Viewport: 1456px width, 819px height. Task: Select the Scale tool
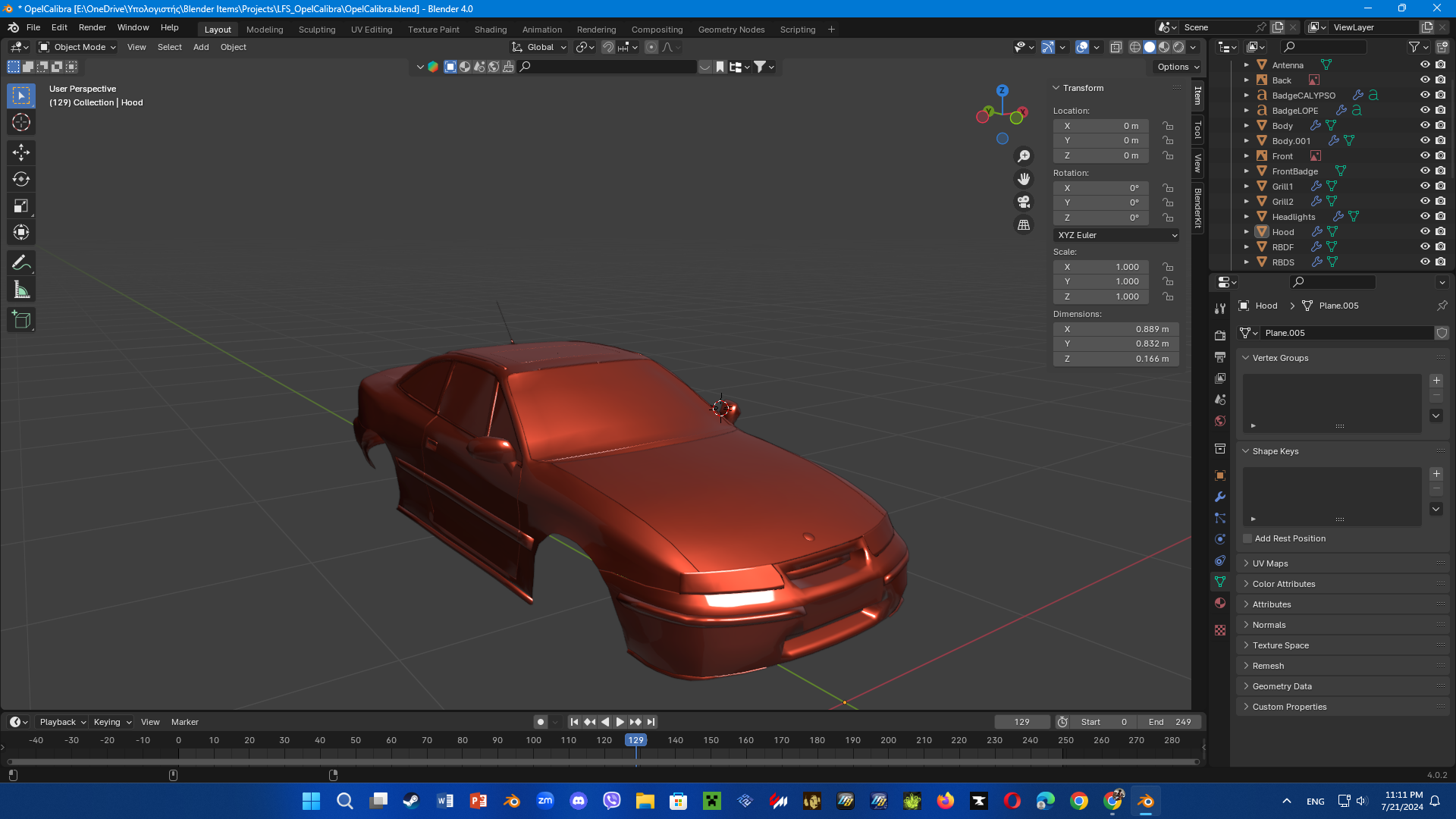click(21, 206)
